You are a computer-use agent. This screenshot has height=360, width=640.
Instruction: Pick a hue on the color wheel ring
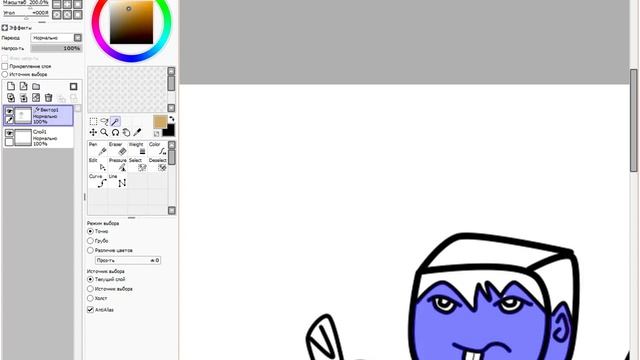tap(131, 58)
